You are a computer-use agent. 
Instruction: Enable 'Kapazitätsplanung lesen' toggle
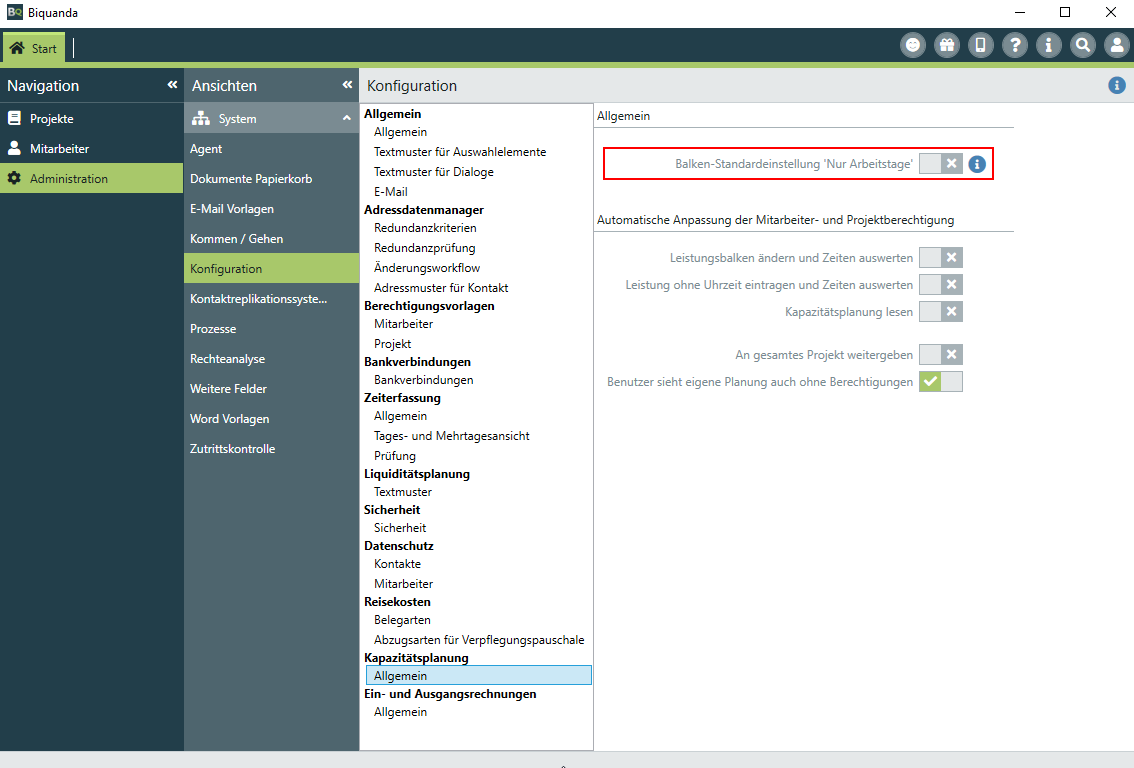click(940, 312)
